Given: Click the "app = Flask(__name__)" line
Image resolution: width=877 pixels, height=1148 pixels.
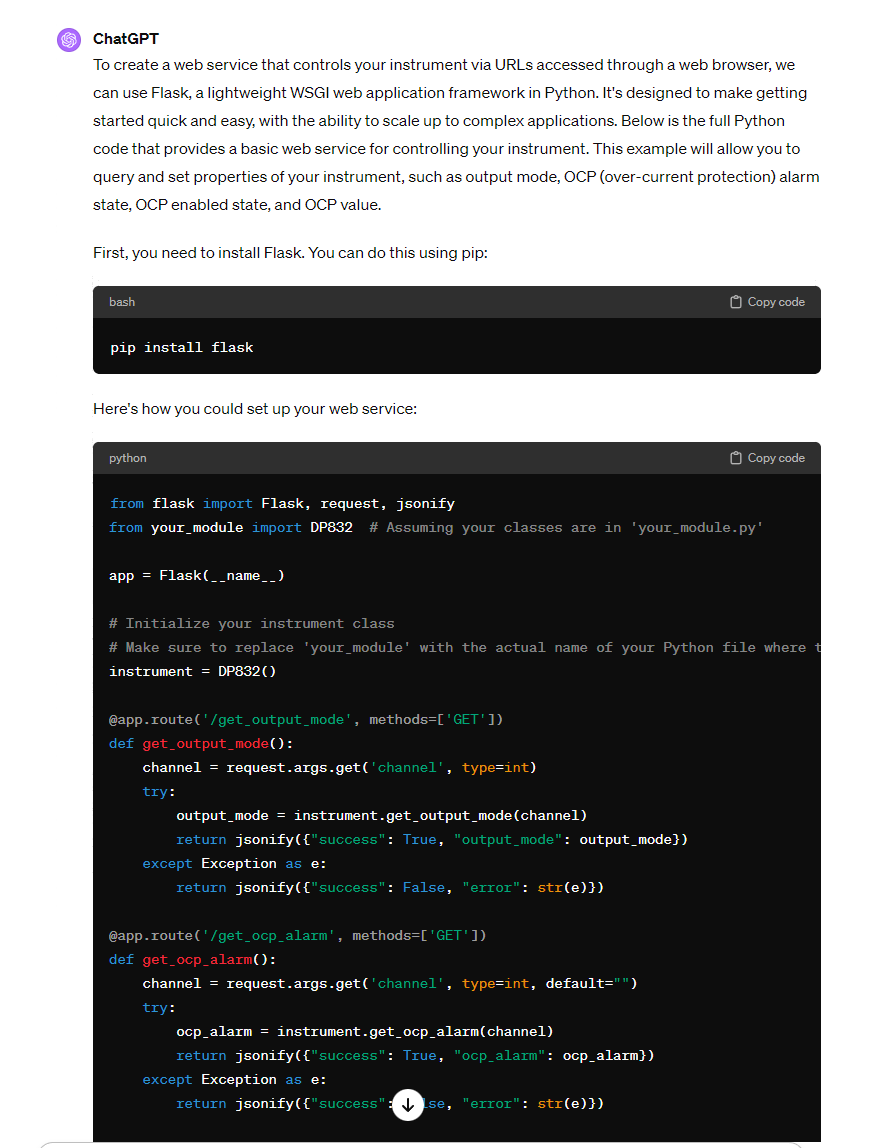Looking at the screenshot, I should (x=197, y=576).
